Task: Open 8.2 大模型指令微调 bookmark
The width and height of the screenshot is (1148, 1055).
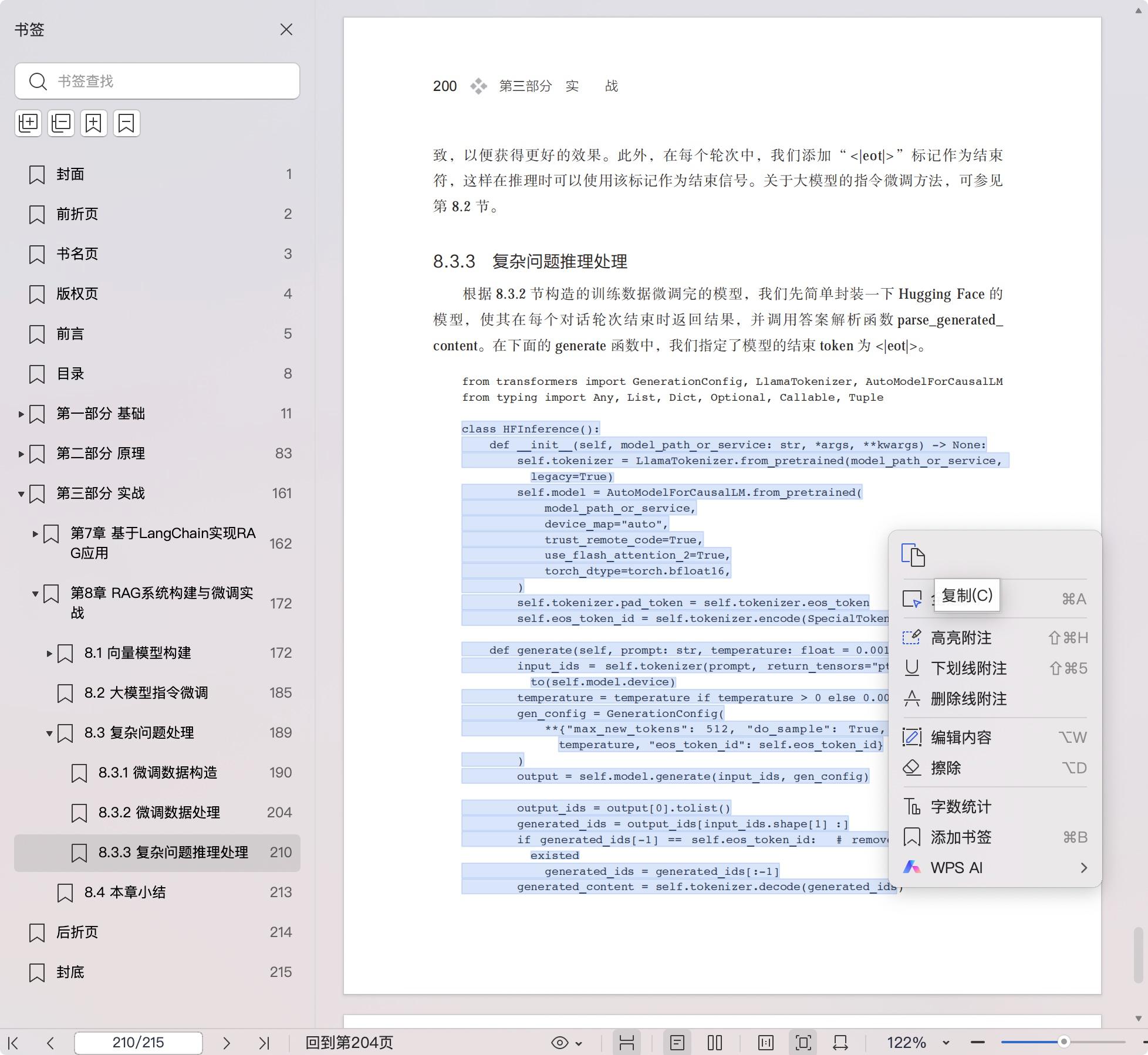Action: coord(157,693)
